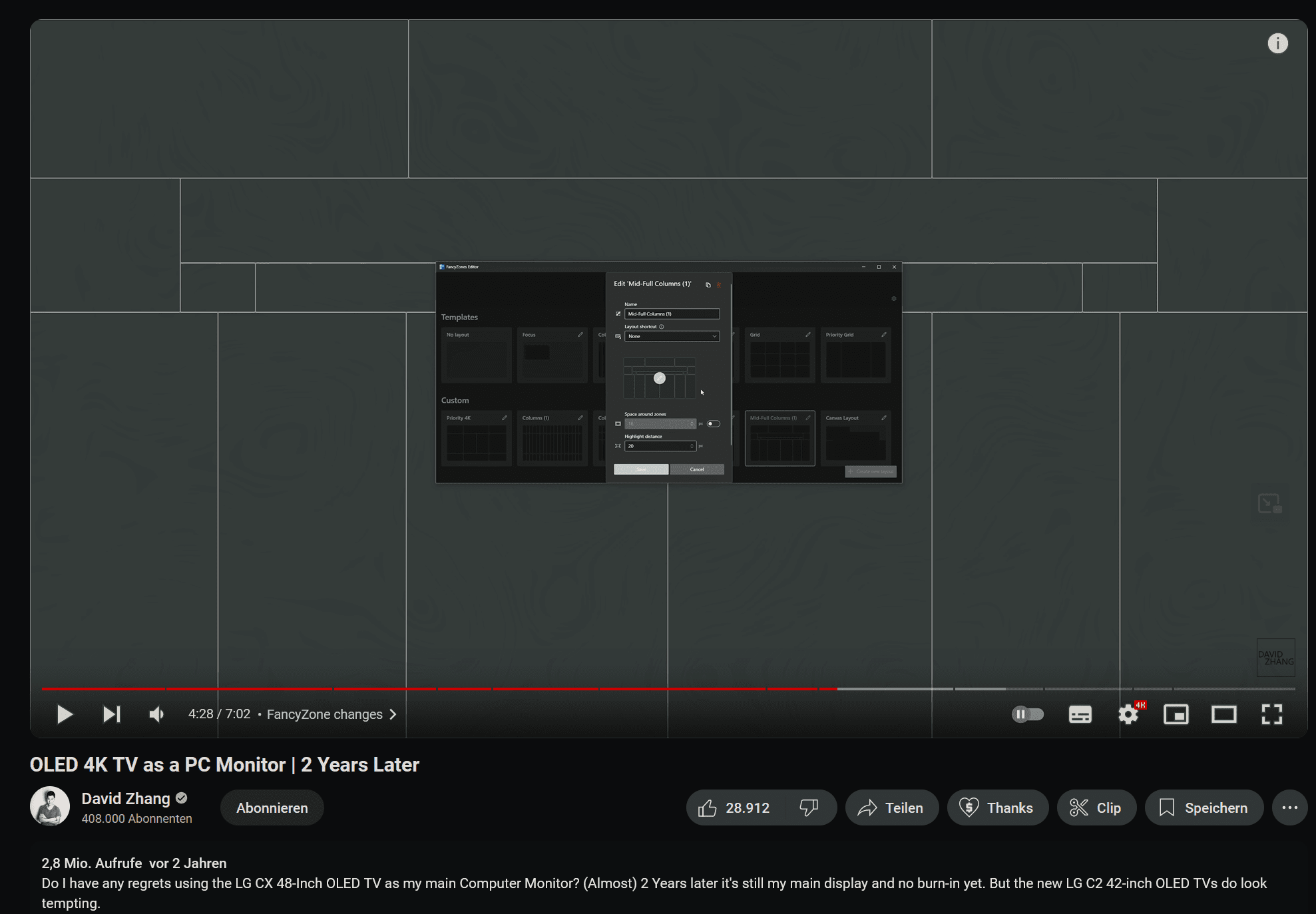Click Layout shortcut info icon
The image size is (1316, 914).
point(661,327)
